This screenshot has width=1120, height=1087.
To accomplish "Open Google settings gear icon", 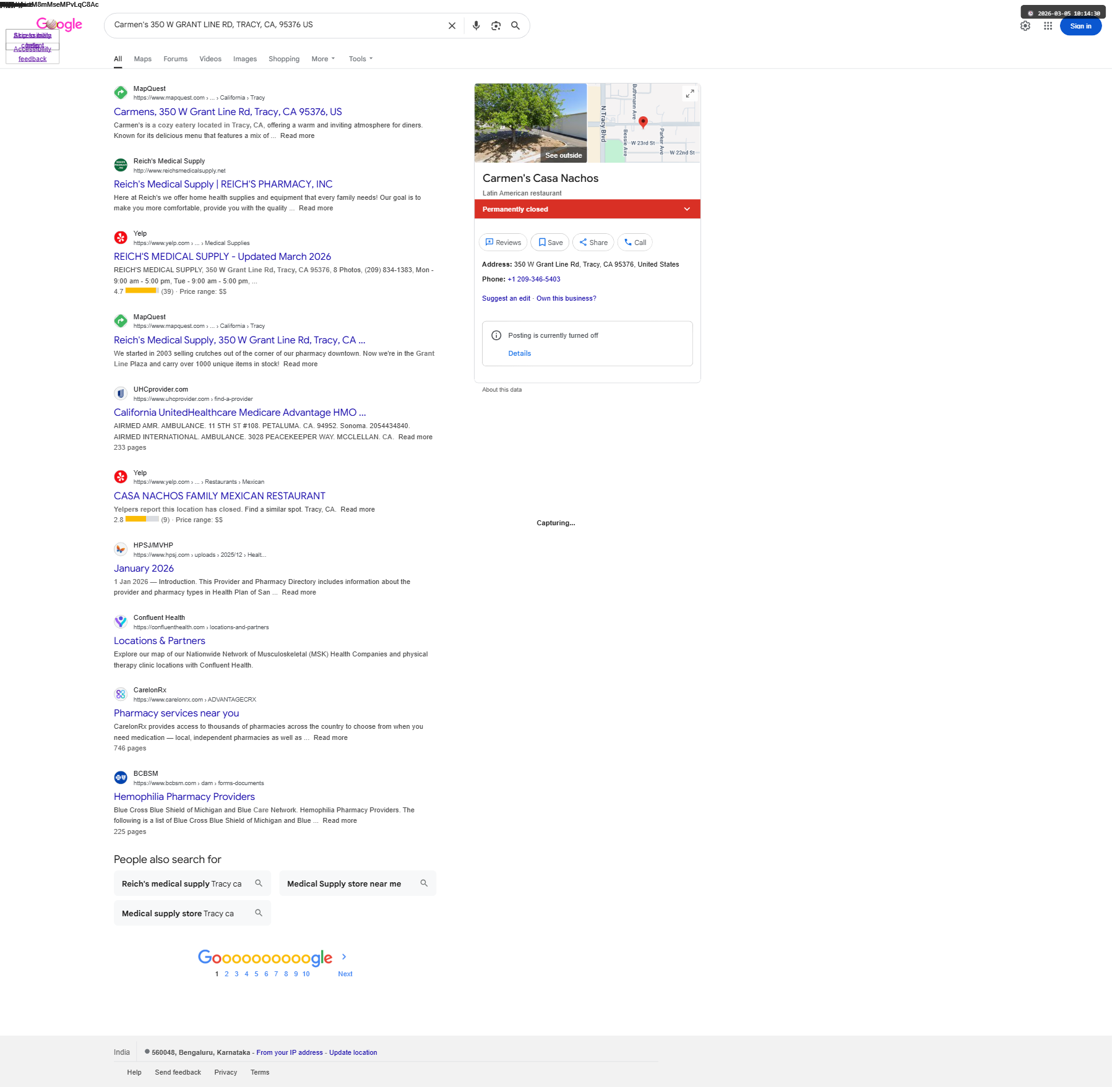I will pos(1025,26).
